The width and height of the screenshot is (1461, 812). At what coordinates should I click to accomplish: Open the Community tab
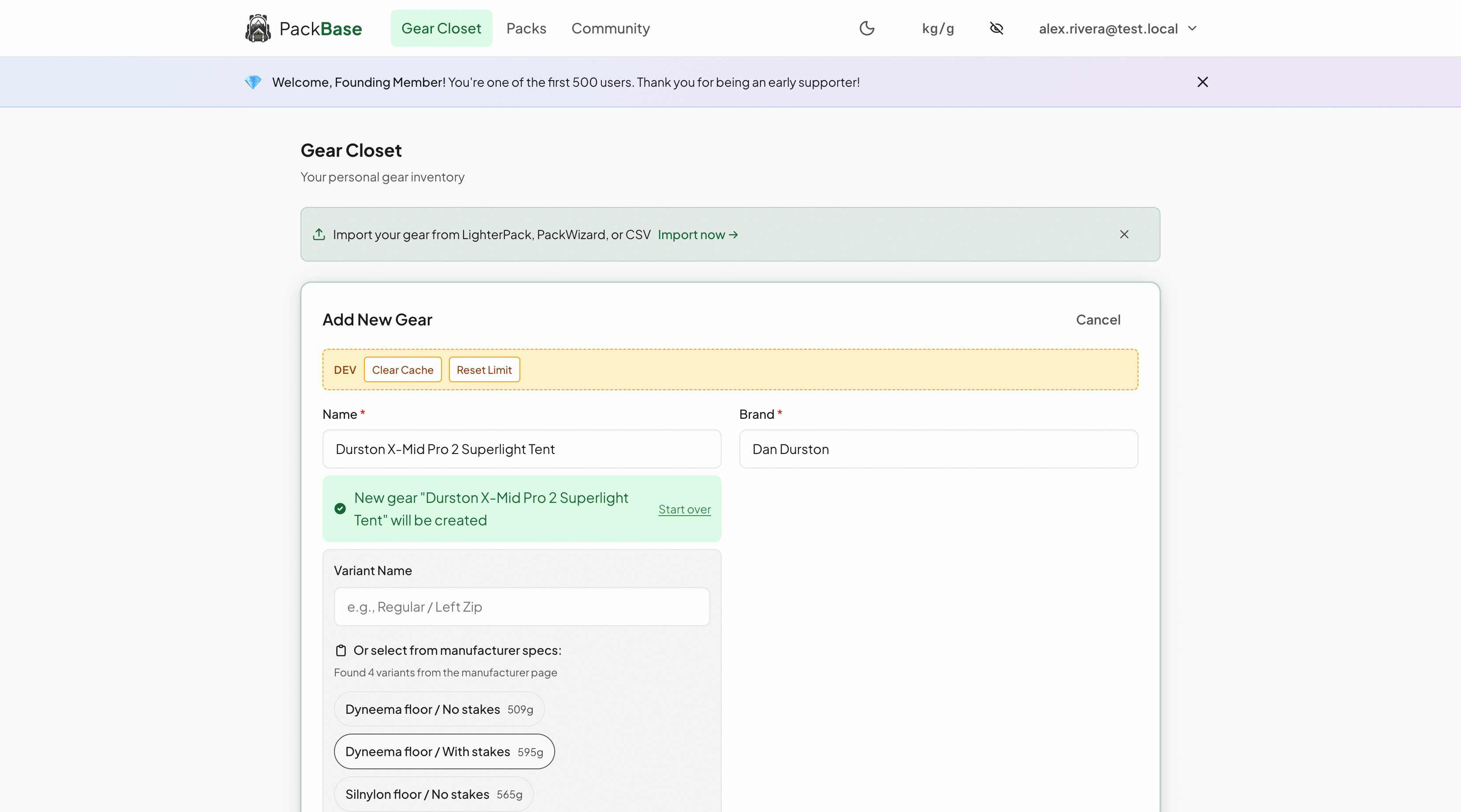coord(610,28)
